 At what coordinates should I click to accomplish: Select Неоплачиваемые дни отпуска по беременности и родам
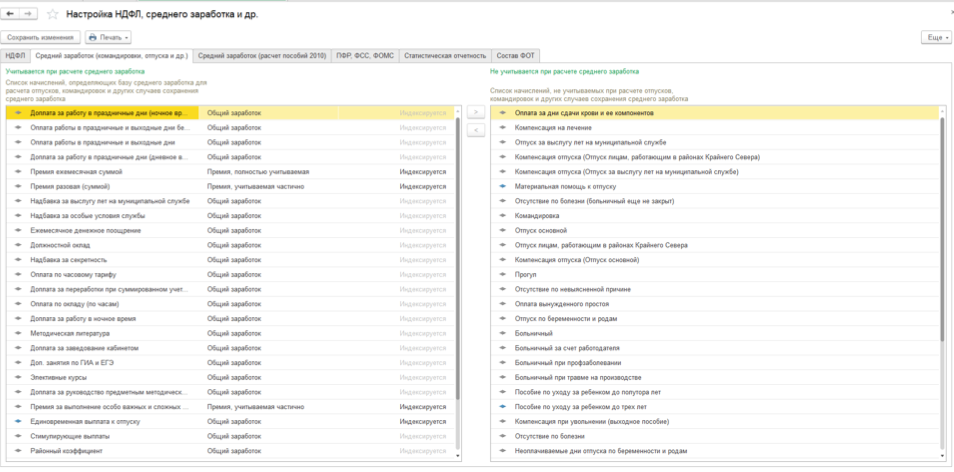pos(716,451)
